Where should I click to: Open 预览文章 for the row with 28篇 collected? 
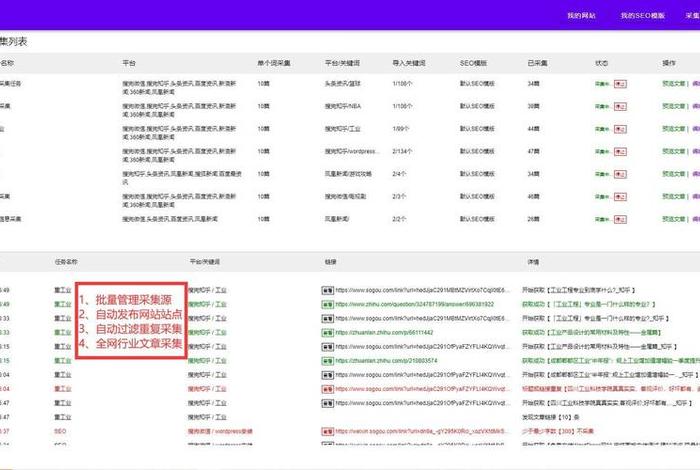pos(674,219)
